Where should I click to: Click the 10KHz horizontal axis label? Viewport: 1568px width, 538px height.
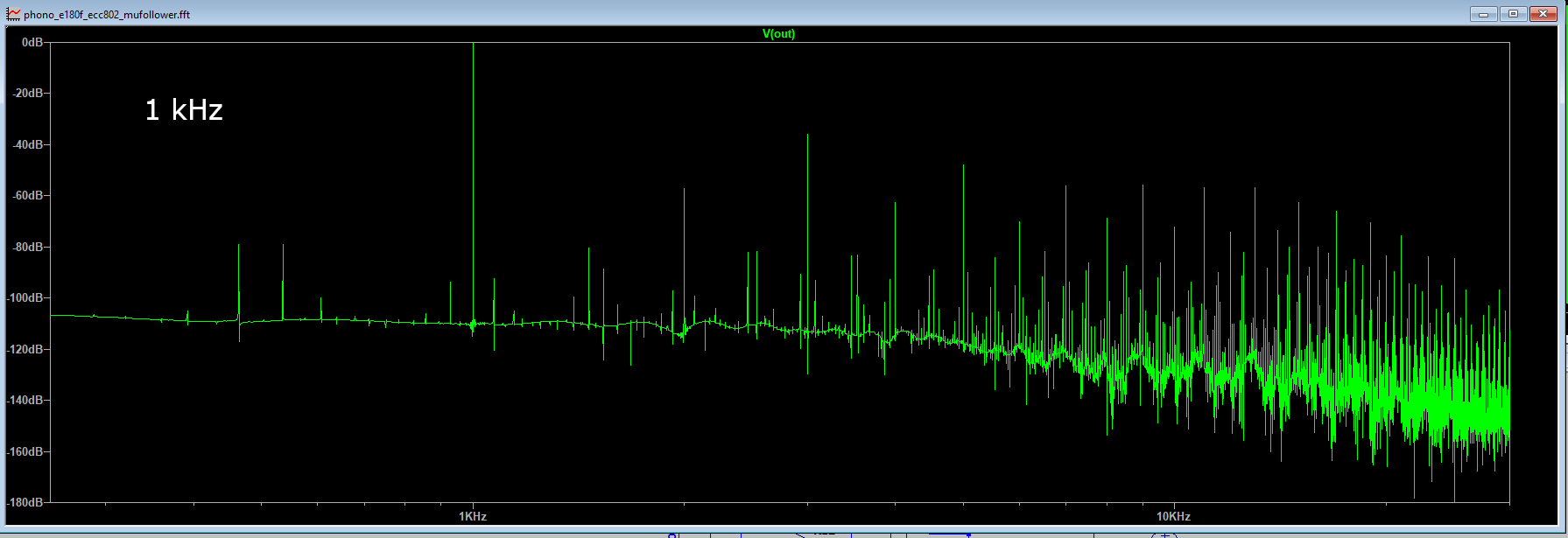tap(1172, 516)
